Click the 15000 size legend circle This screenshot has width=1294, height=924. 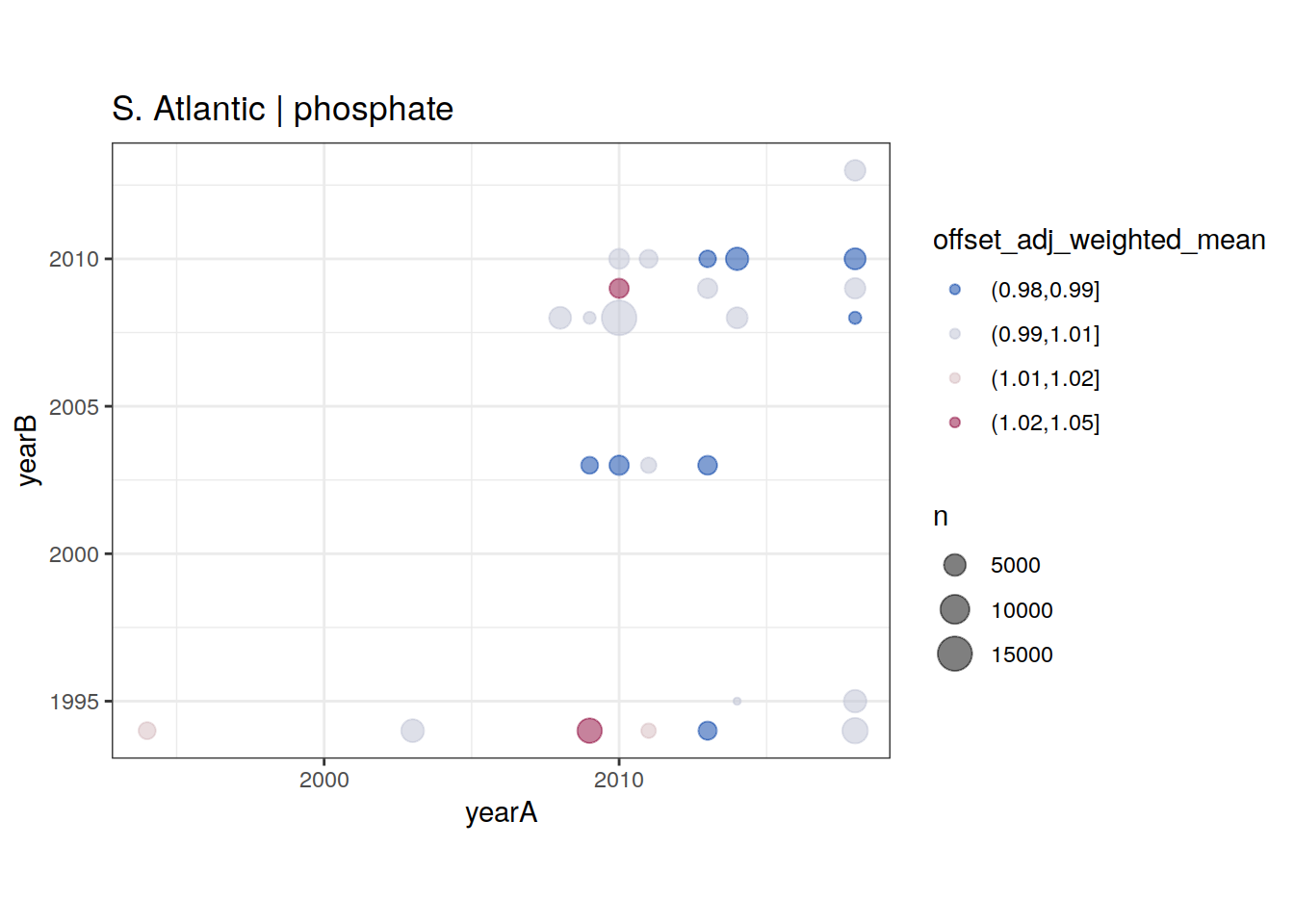(x=954, y=654)
